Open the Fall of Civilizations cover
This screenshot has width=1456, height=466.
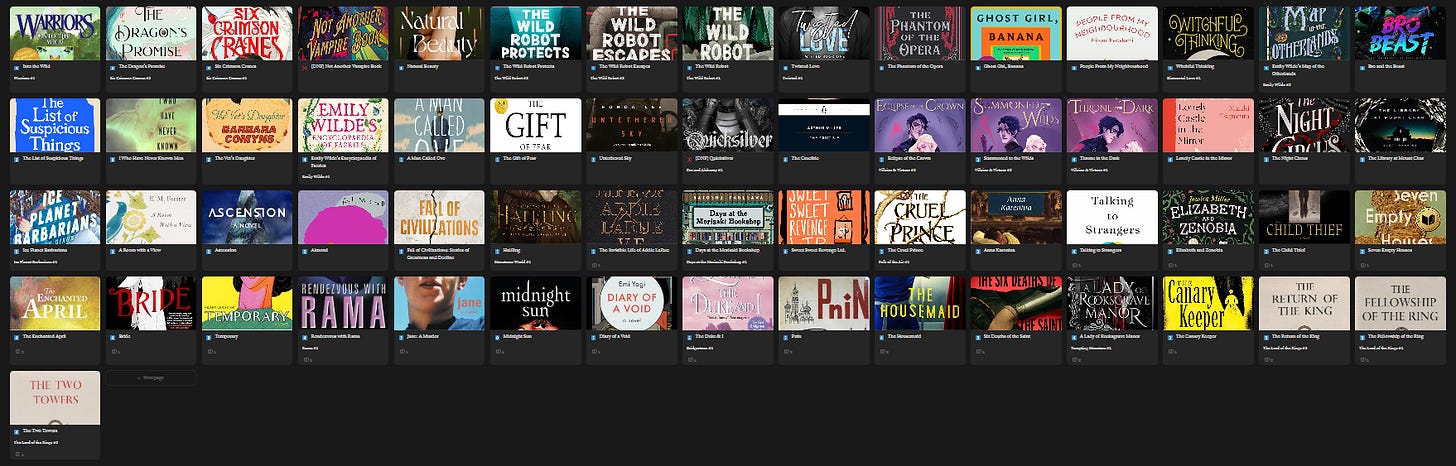(x=439, y=217)
